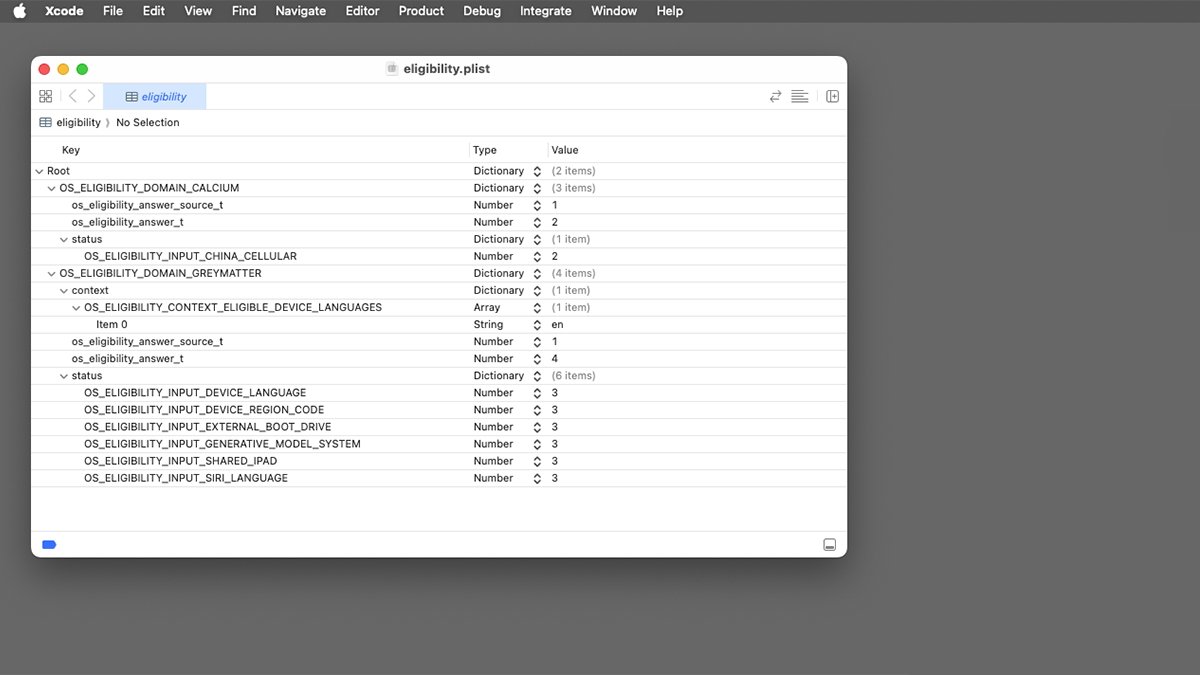This screenshot has width=1200, height=675.
Task: Click the editor swap arrows icon
Action: coord(775,96)
